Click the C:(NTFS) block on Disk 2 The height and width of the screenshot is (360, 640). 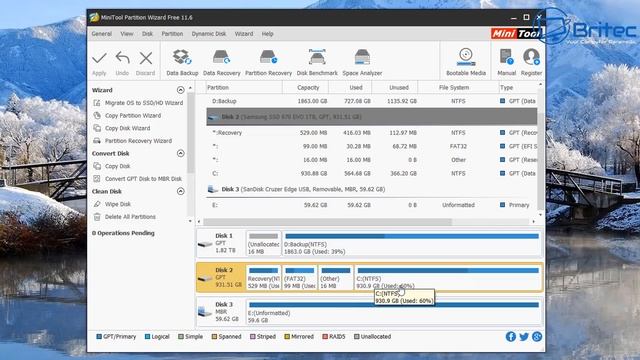(x=448, y=278)
